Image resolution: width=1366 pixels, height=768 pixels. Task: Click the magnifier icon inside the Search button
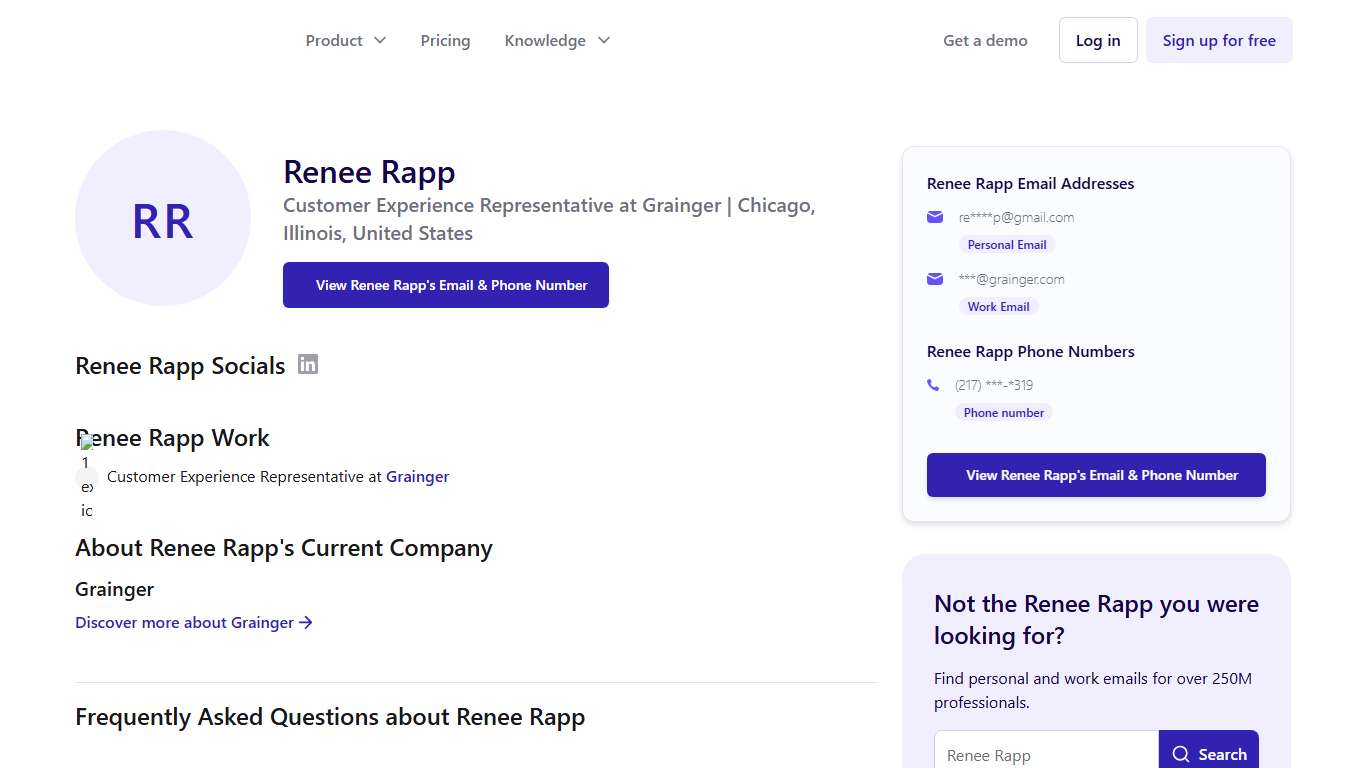(x=1182, y=753)
